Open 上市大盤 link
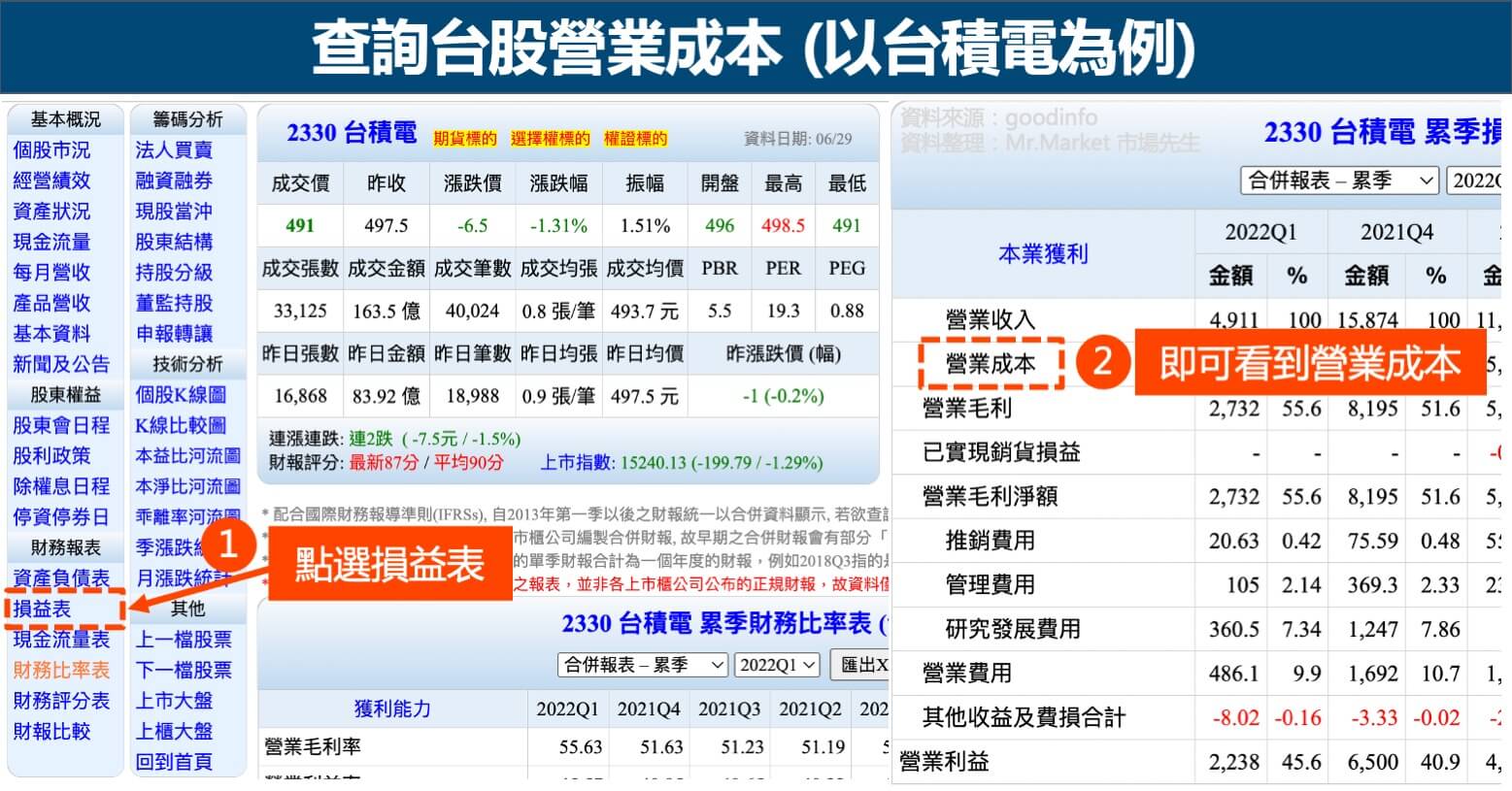Image resolution: width=1512 pixels, height=791 pixels. (x=174, y=701)
